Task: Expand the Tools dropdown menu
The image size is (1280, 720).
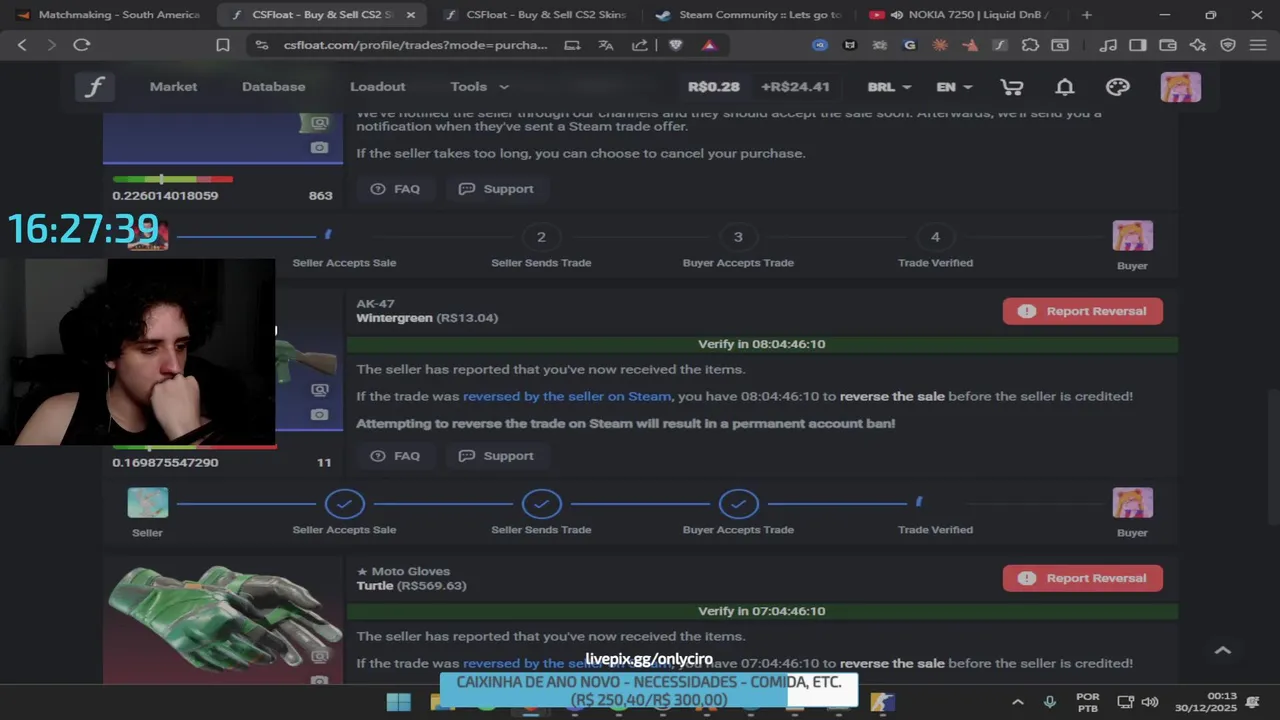Action: click(479, 87)
